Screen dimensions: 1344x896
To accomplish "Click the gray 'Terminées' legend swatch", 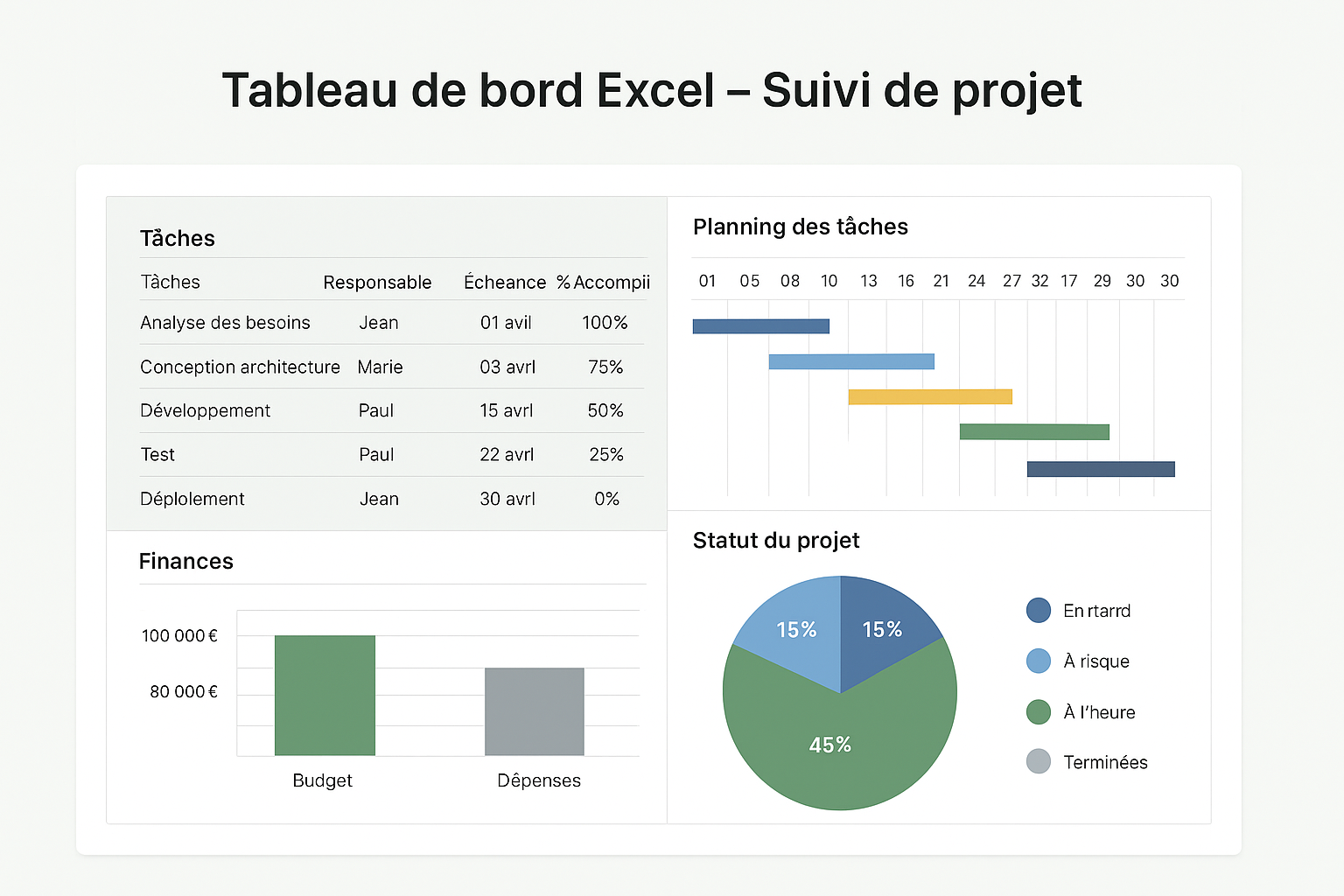I will [1038, 761].
